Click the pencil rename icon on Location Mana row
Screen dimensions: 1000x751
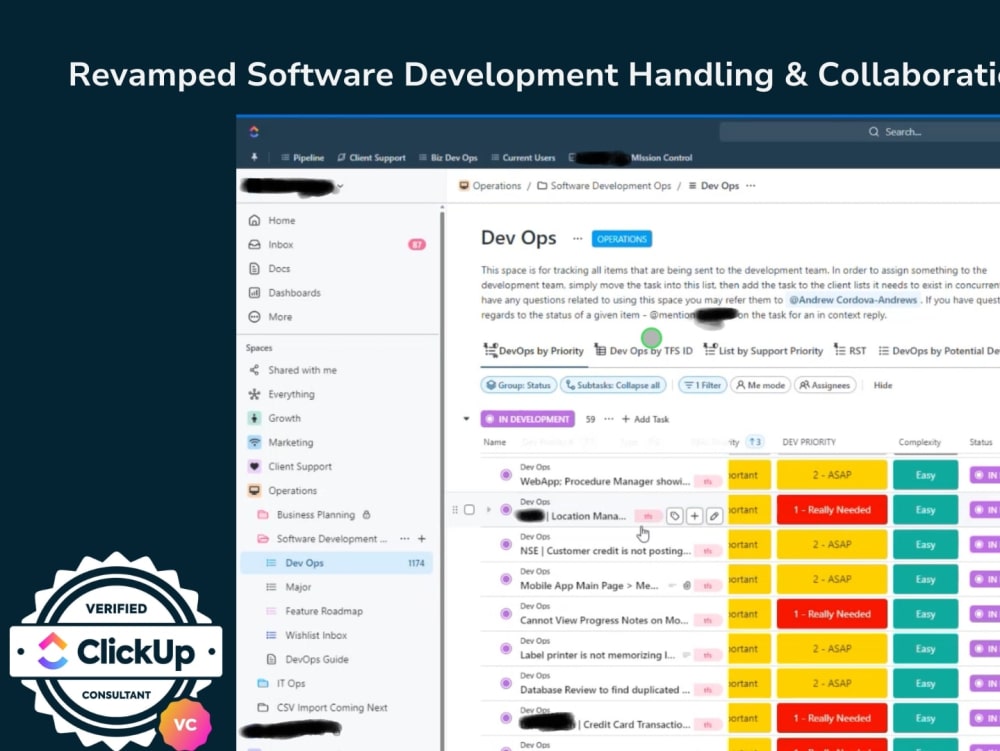(714, 516)
